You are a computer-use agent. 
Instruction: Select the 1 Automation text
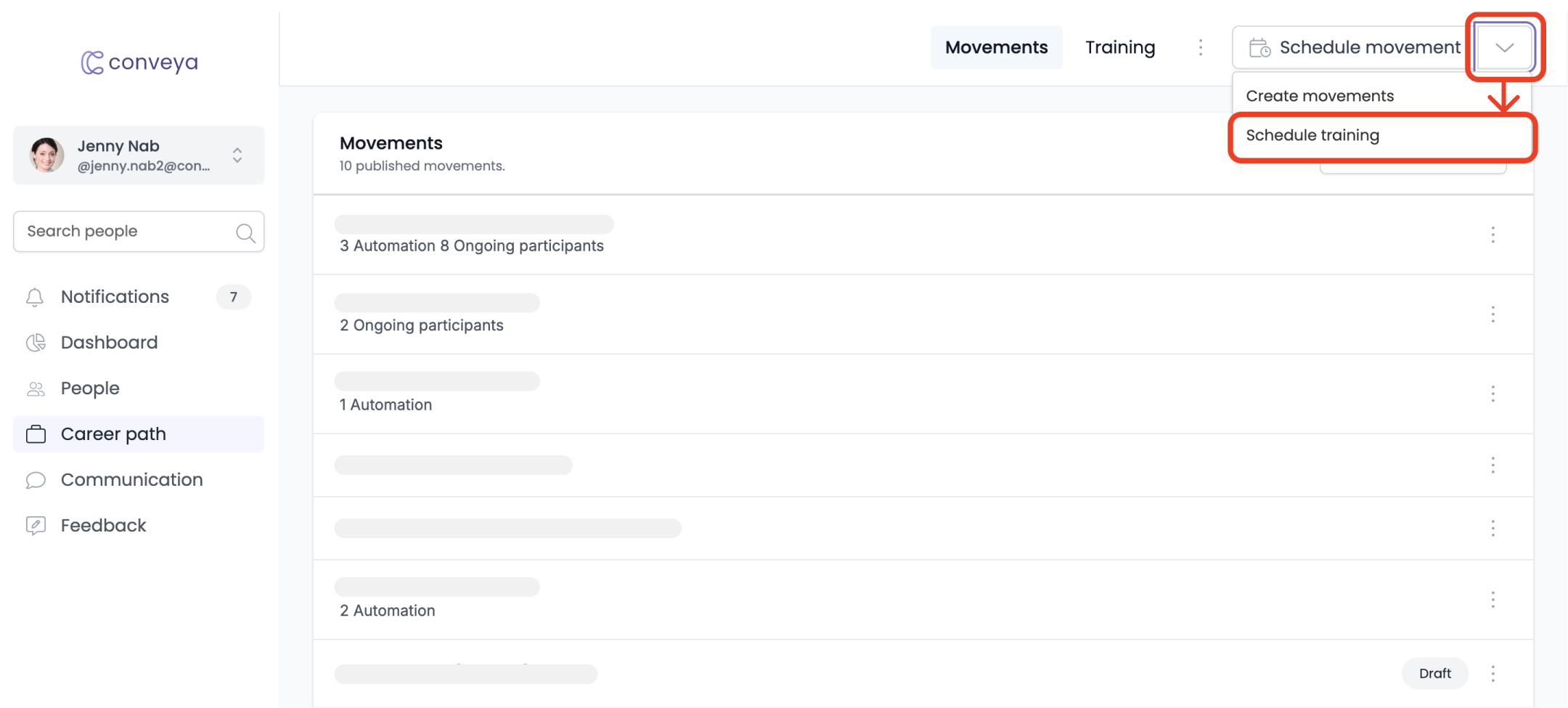click(x=385, y=405)
